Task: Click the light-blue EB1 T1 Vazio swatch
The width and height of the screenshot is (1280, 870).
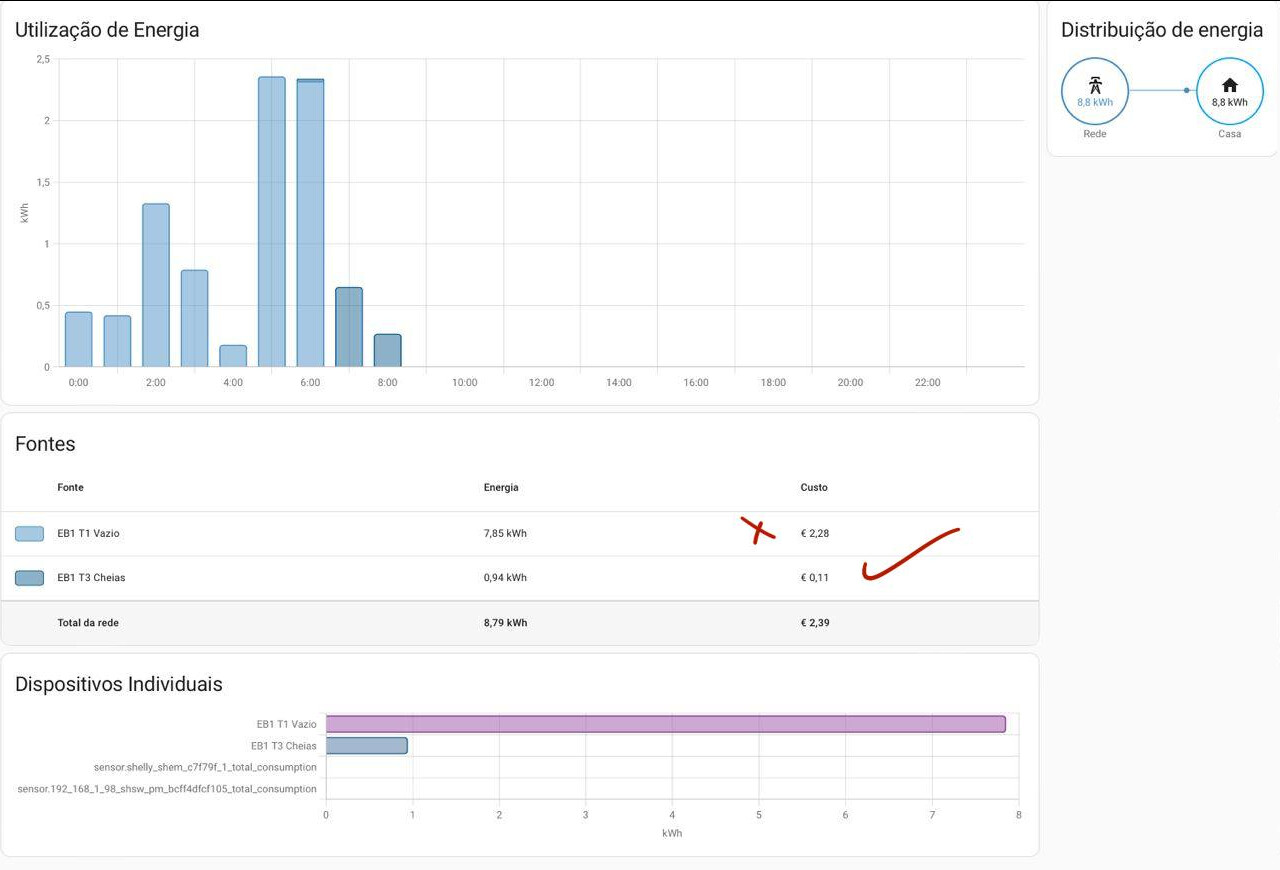Action: 29,534
